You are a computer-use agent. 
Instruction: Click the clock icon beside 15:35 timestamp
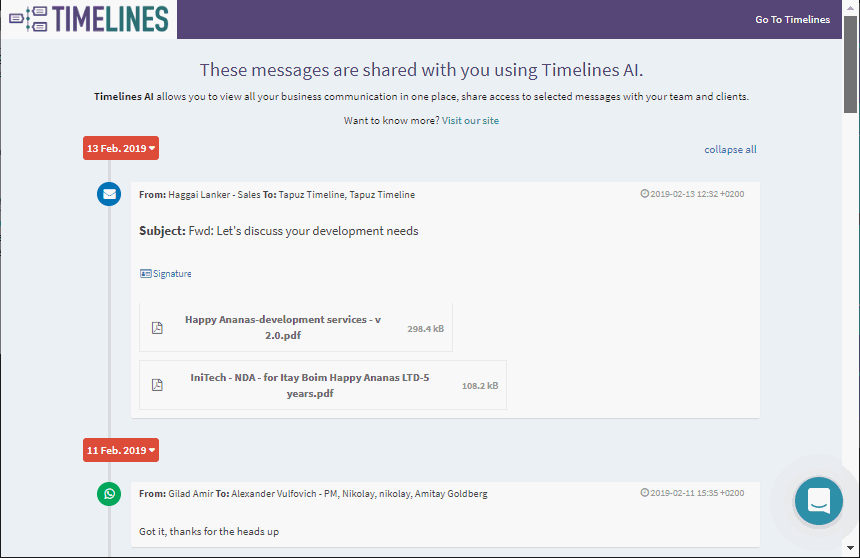(x=644, y=492)
